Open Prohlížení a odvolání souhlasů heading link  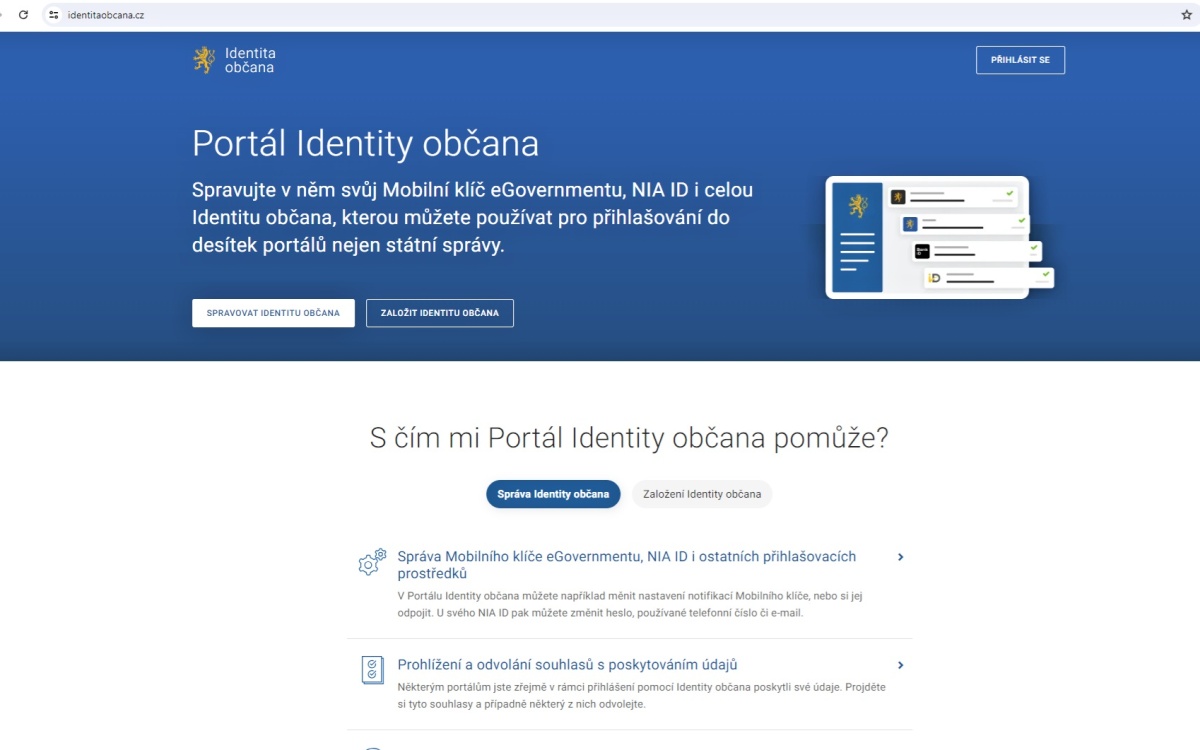pyautogui.click(x=567, y=665)
